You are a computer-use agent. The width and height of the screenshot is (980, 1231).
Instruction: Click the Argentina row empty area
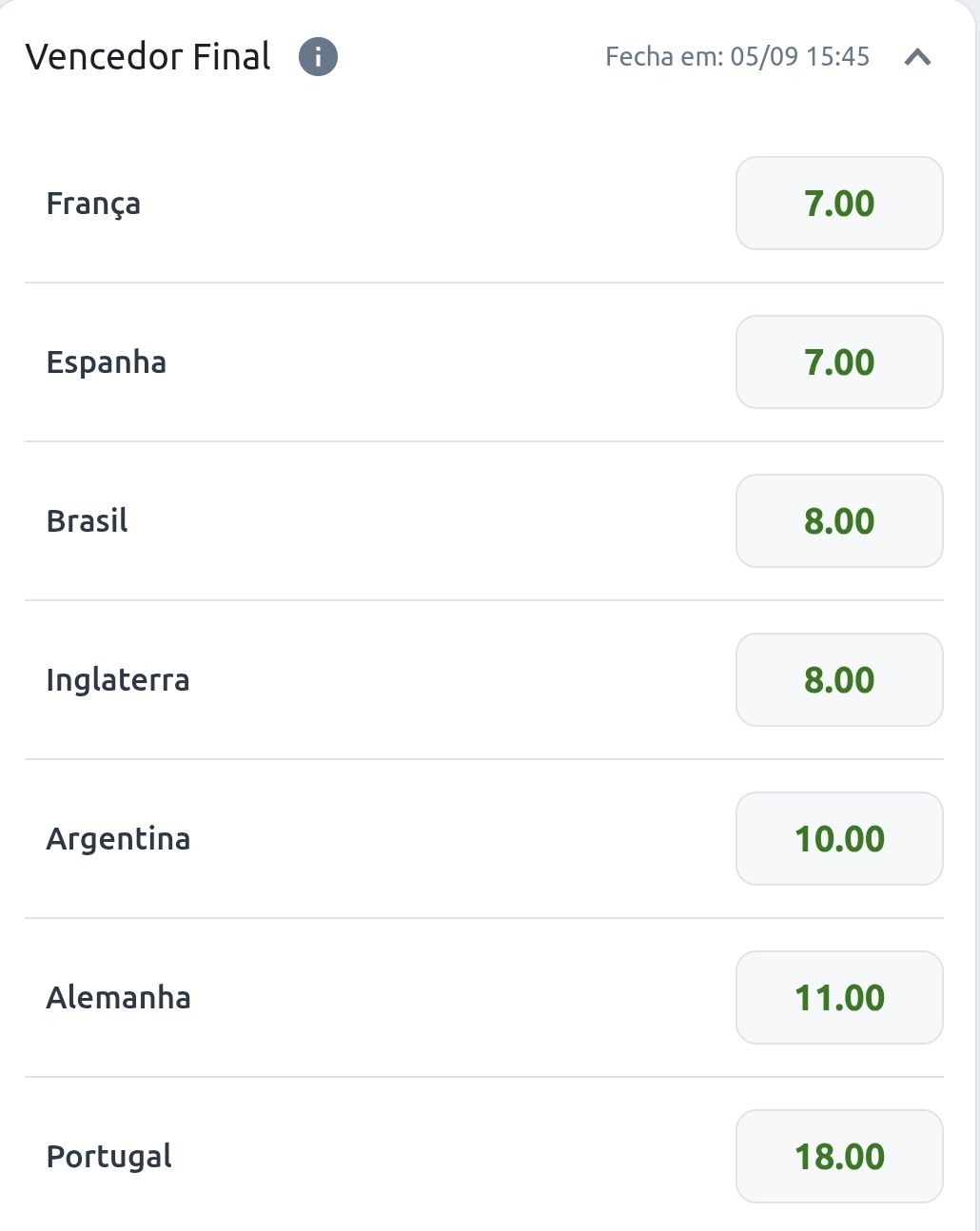pyautogui.click(x=457, y=839)
